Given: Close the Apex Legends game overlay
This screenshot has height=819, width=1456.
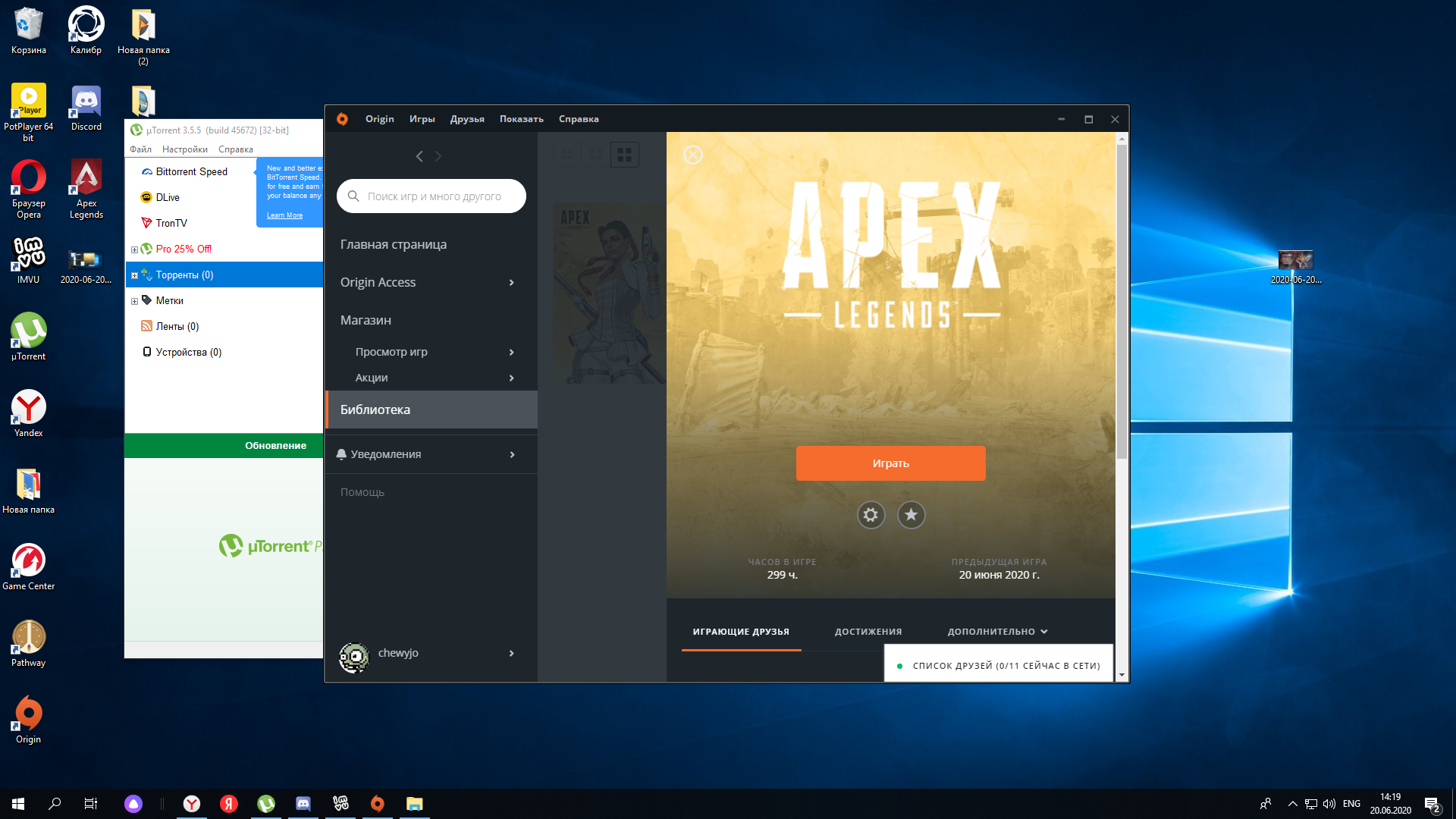Looking at the screenshot, I should pos(693,155).
